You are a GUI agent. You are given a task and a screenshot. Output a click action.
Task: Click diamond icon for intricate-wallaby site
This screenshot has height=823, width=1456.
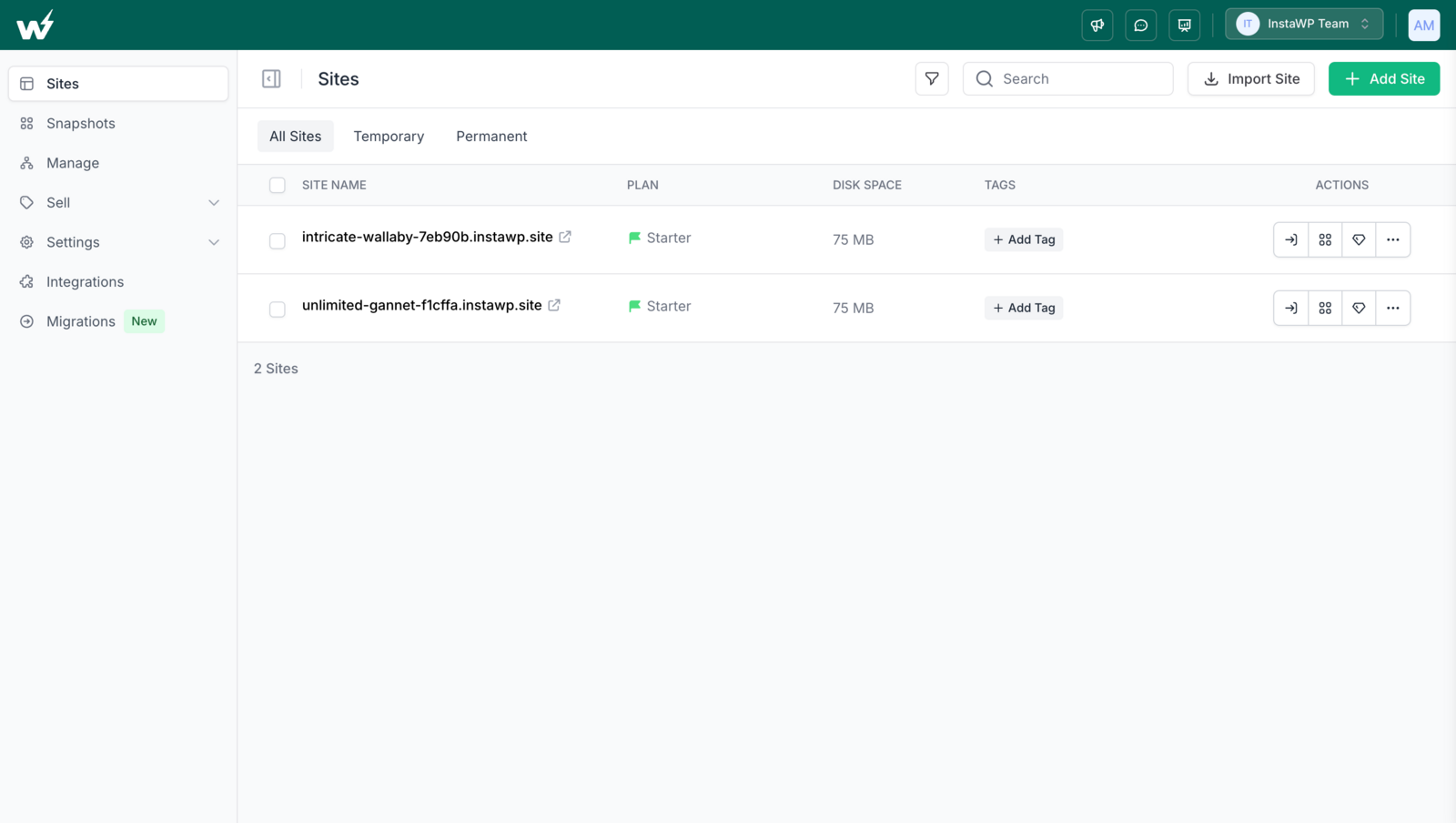point(1359,239)
